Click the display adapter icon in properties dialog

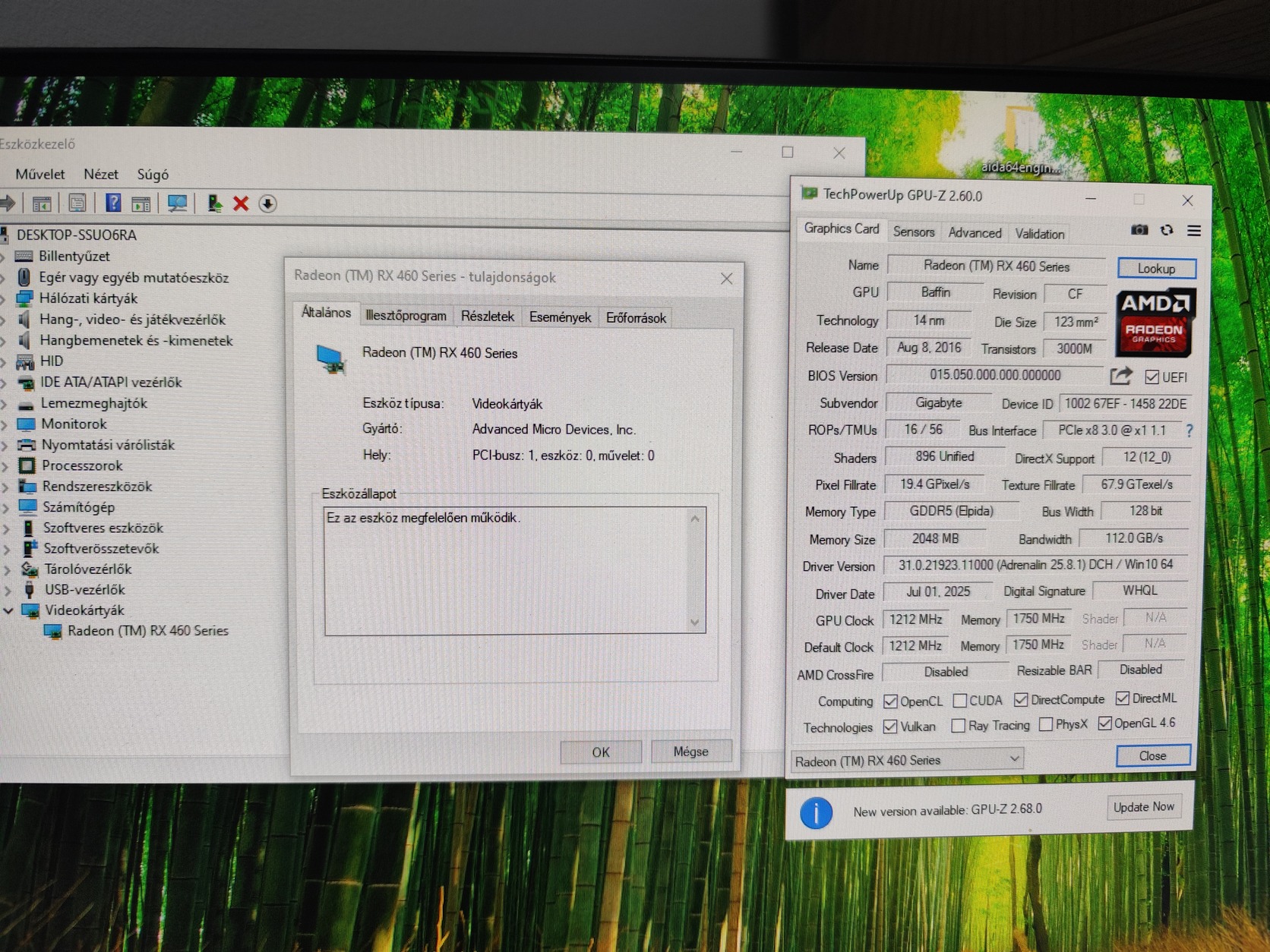[x=331, y=358]
